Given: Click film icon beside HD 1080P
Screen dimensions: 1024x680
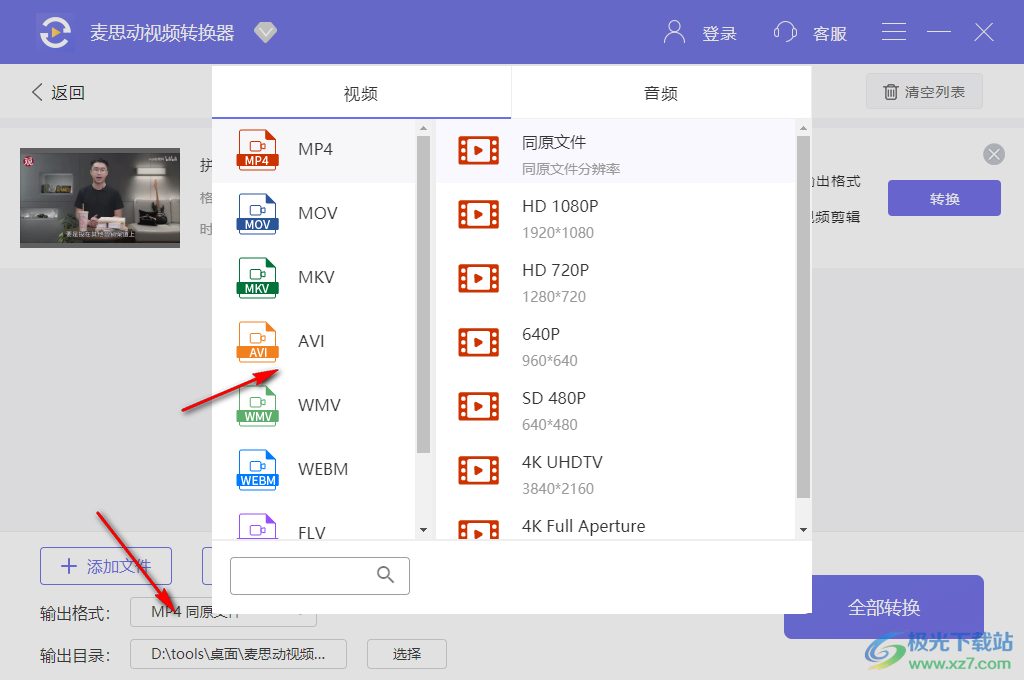Looking at the screenshot, I should click(478, 214).
